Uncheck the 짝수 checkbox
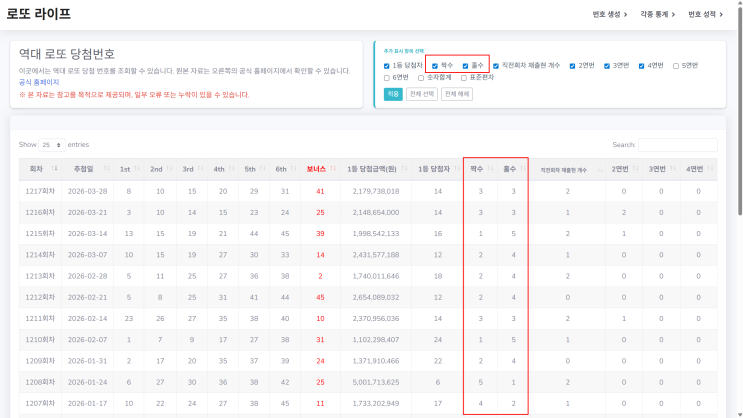Image resolution: width=743 pixels, height=418 pixels. pos(435,66)
